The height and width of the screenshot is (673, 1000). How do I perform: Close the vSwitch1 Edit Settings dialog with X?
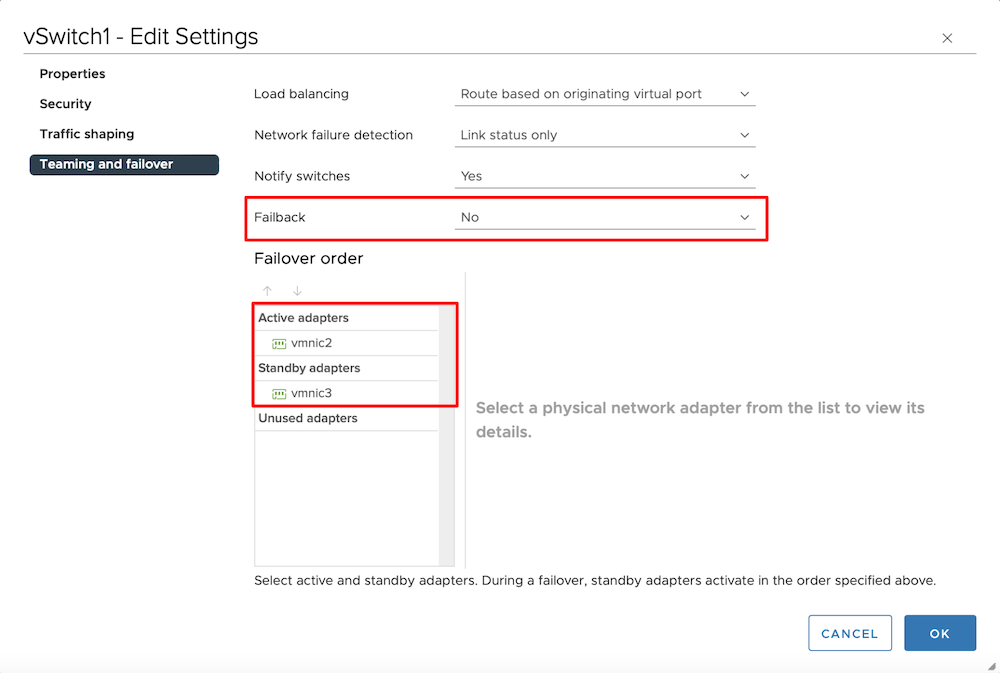[x=947, y=38]
